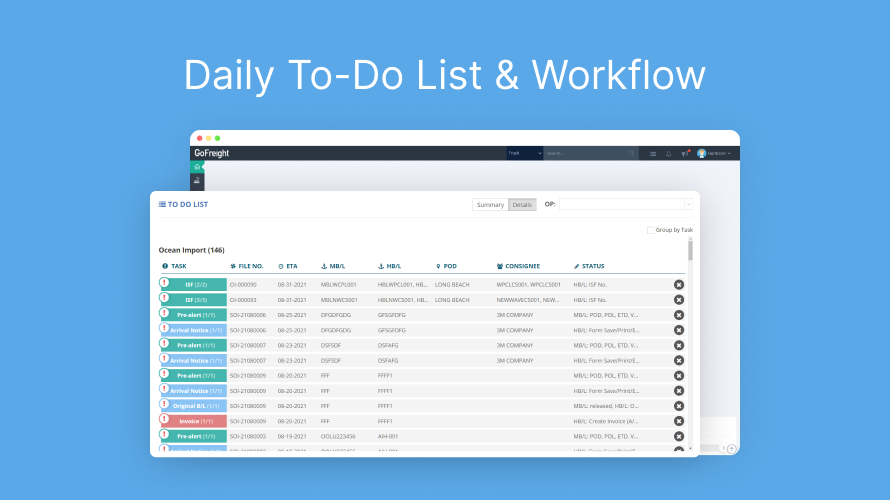This screenshot has width=890, height=500.
Task: Open the notifications bell icon
Action: point(669,154)
